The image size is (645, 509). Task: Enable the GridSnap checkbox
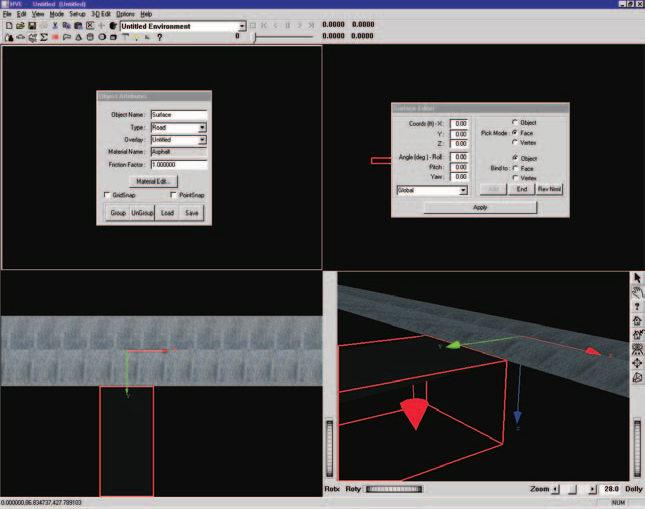tap(107, 195)
